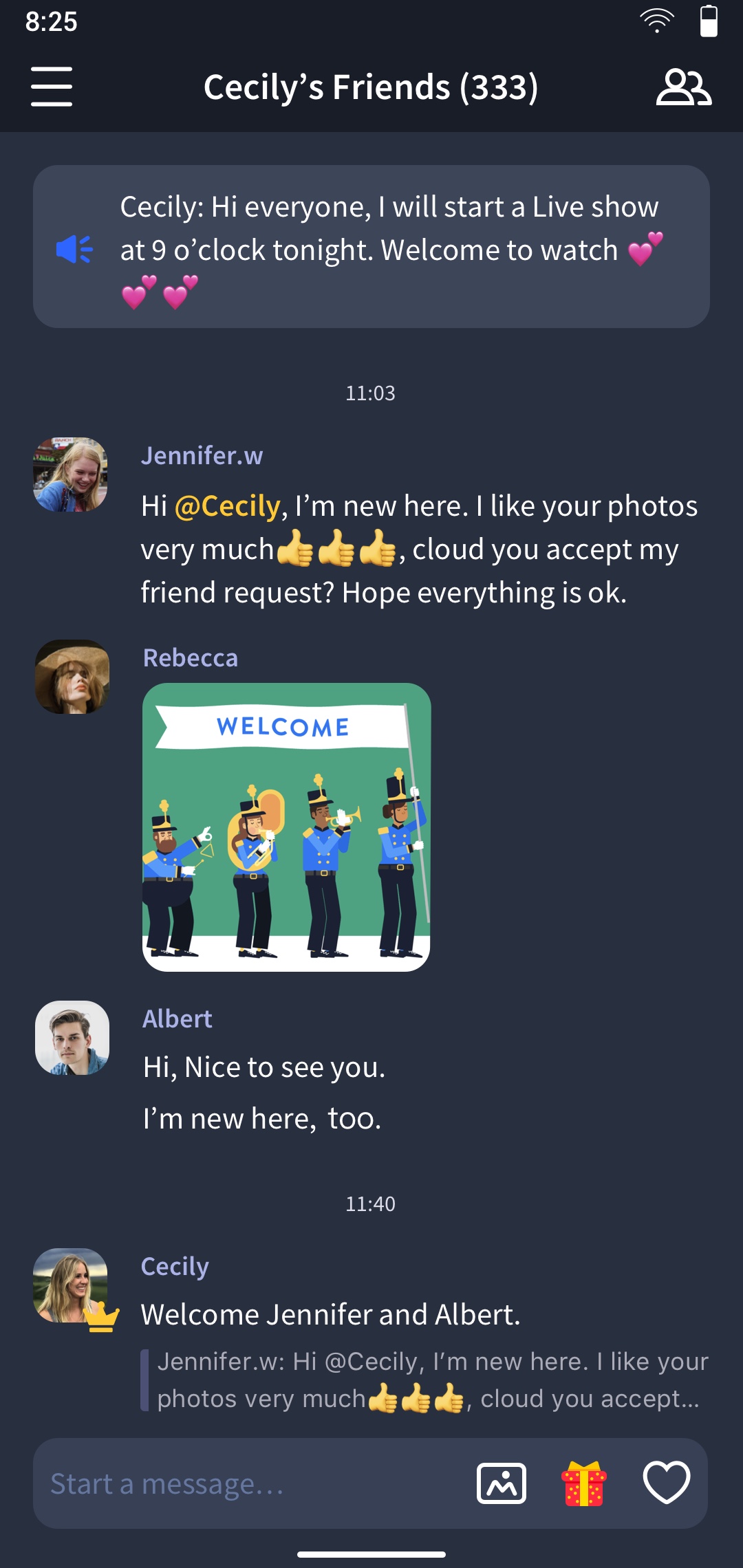The height and width of the screenshot is (1568, 743).
Task: Tap the Cecily's Friends (333) title
Action: point(371,87)
